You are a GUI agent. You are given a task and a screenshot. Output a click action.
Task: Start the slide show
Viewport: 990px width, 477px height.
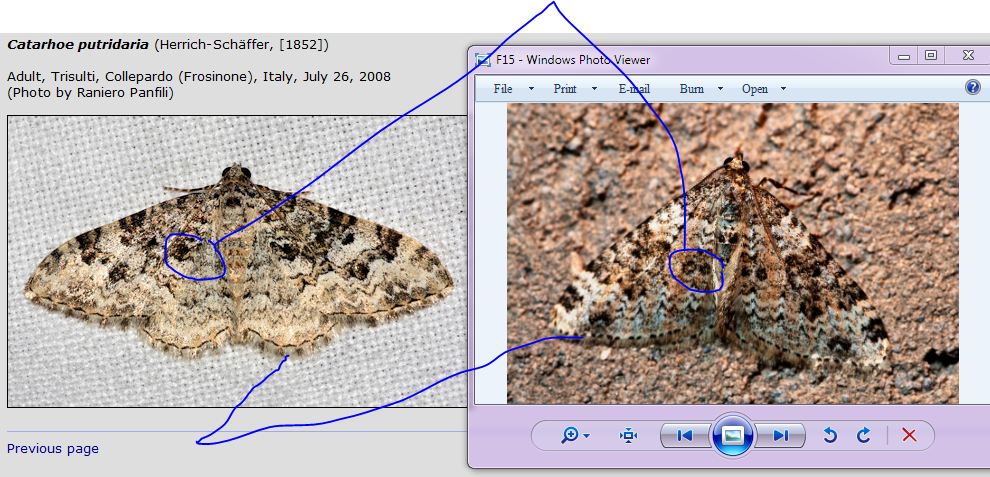coord(732,435)
